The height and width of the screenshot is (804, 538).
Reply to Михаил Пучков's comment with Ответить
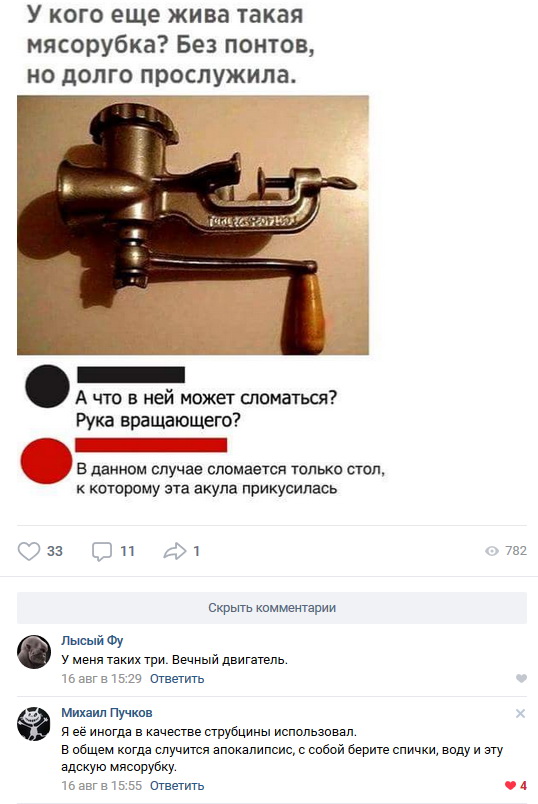click(177, 786)
